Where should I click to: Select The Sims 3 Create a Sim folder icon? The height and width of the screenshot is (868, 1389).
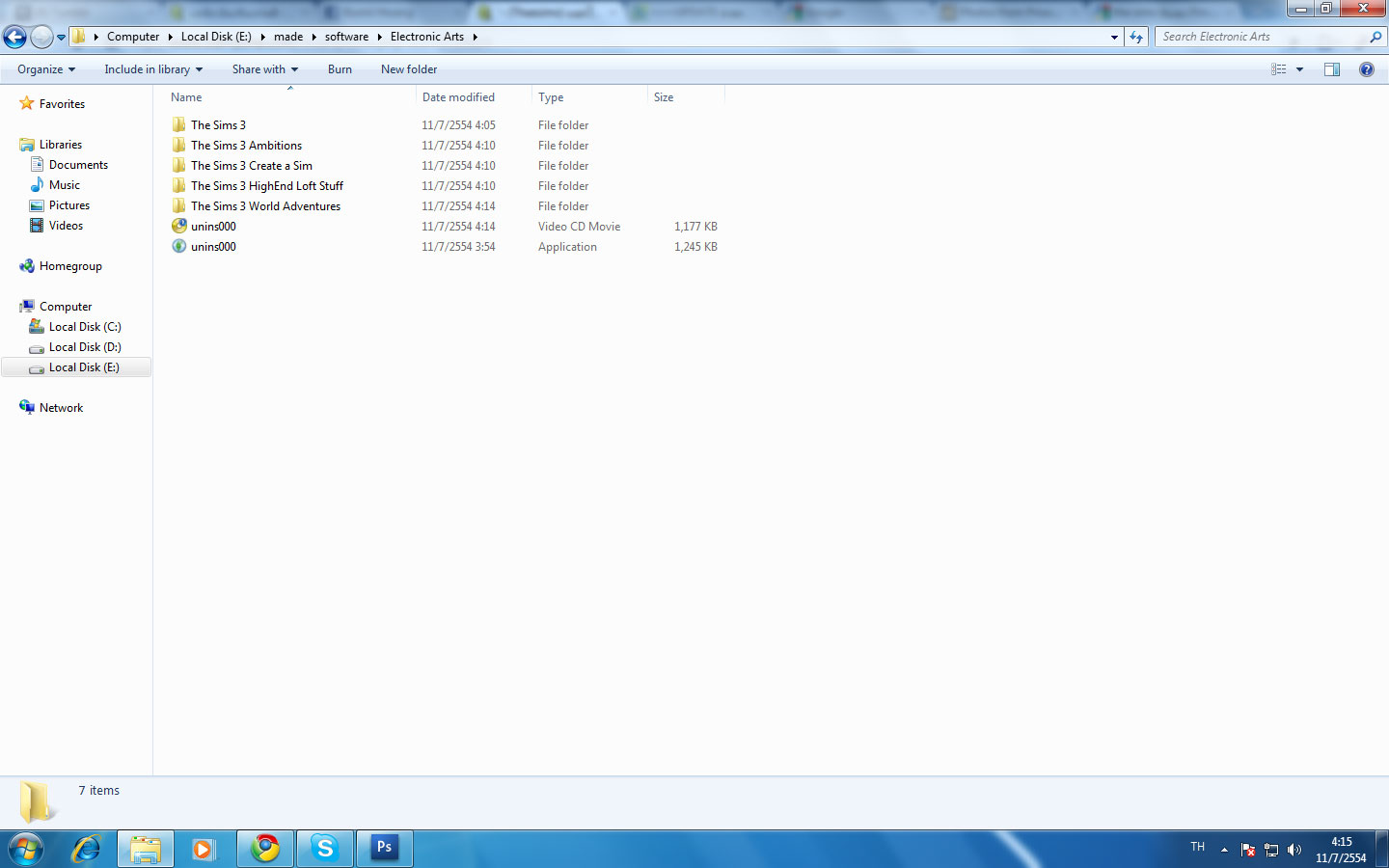tap(179, 166)
